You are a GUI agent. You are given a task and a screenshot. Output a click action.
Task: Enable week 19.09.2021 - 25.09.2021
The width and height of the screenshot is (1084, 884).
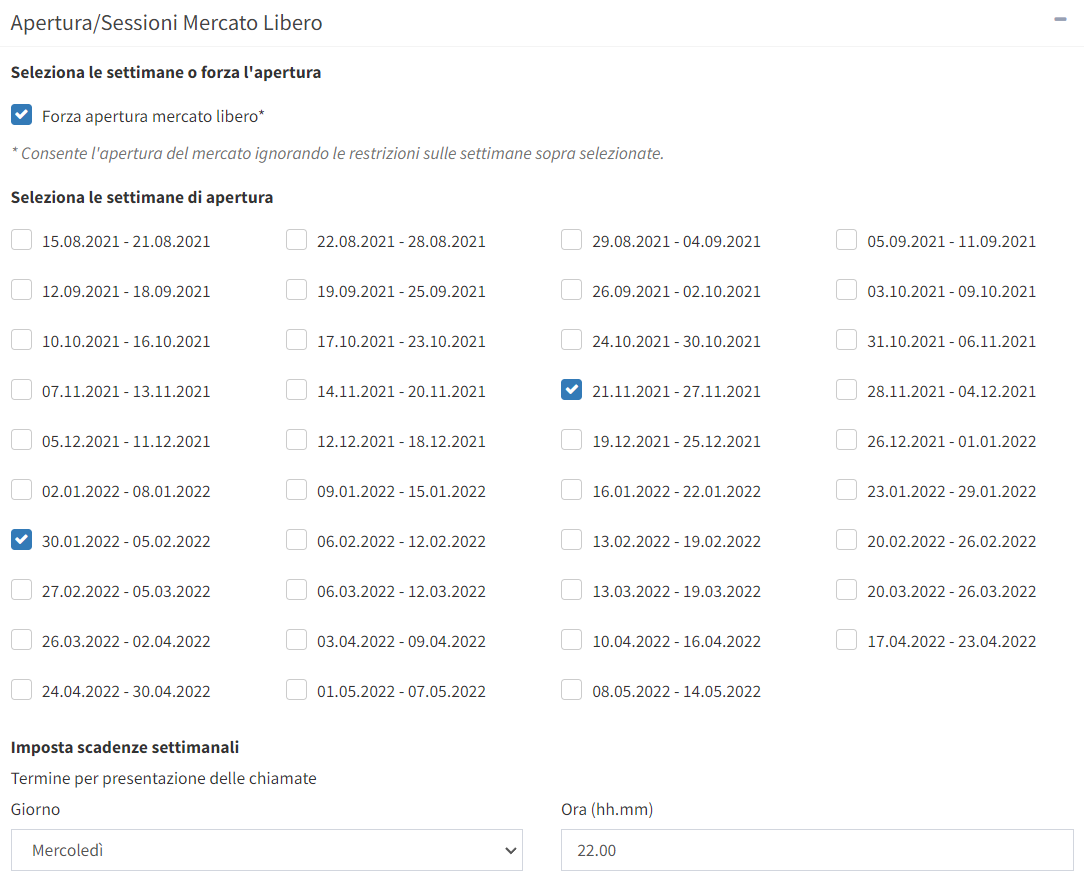[x=296, y=290]
